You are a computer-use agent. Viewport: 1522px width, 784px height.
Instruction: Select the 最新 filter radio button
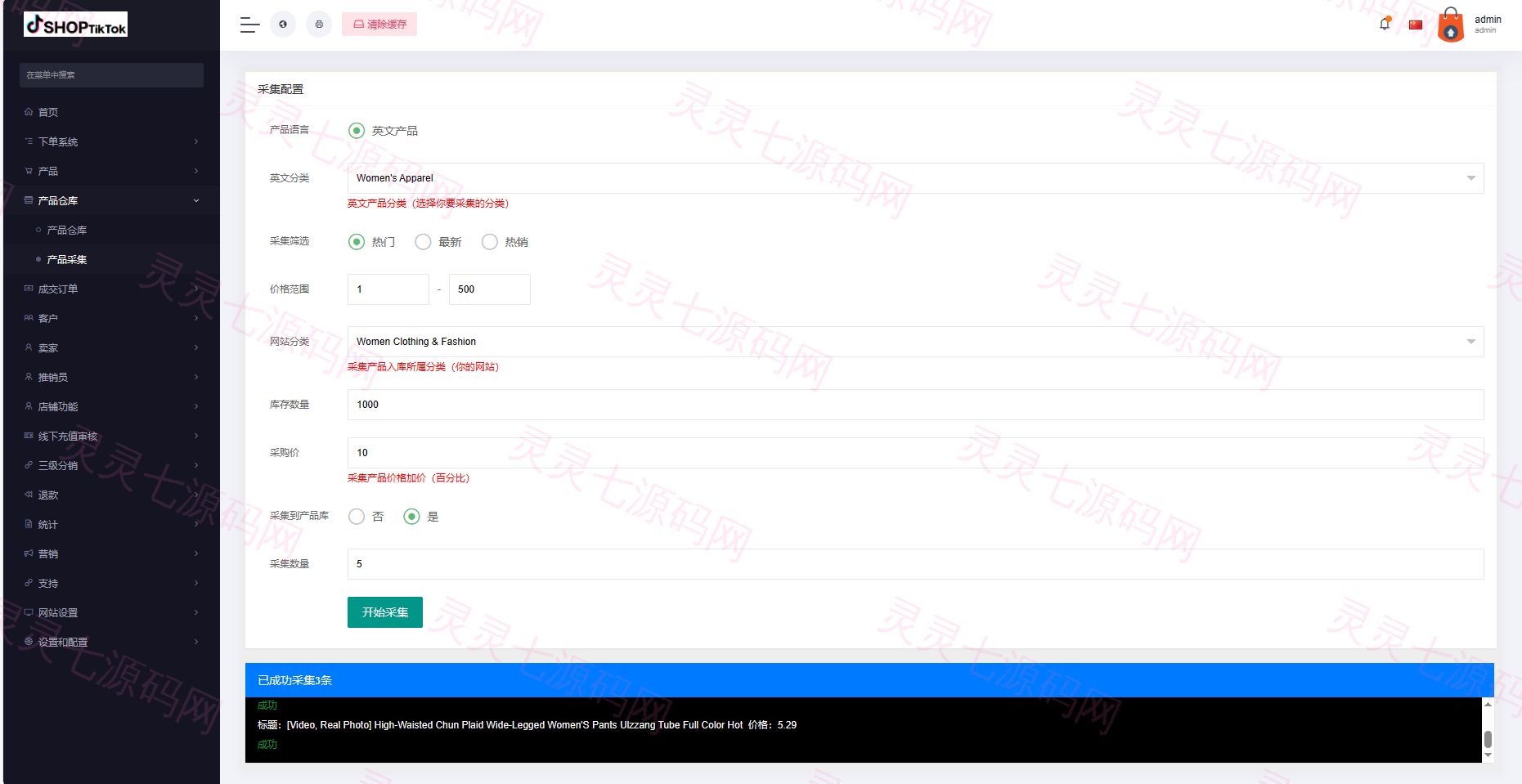click(x=423, y=242)
